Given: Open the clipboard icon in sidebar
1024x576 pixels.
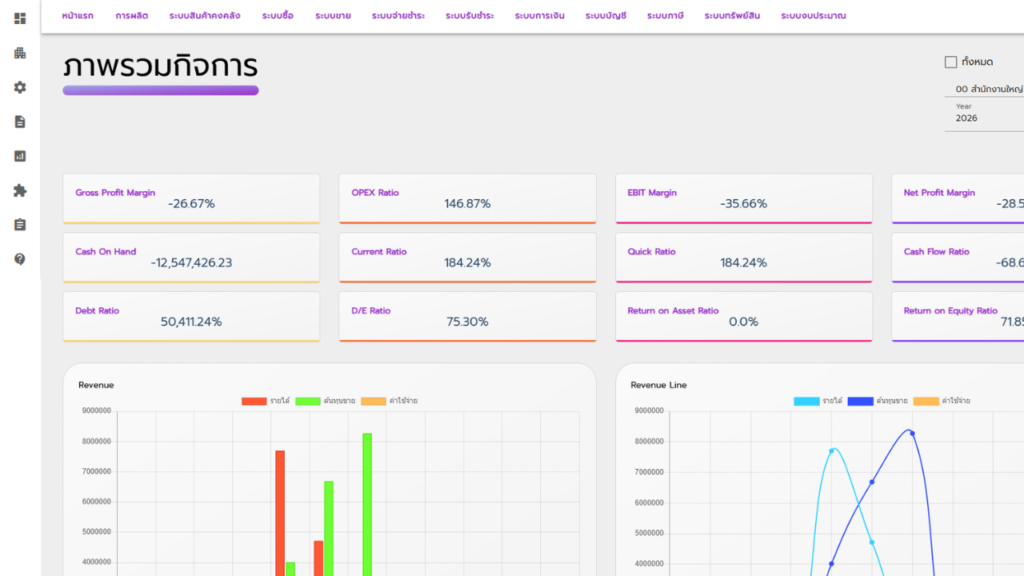Looking at the screenshot, I should point(20,225).
